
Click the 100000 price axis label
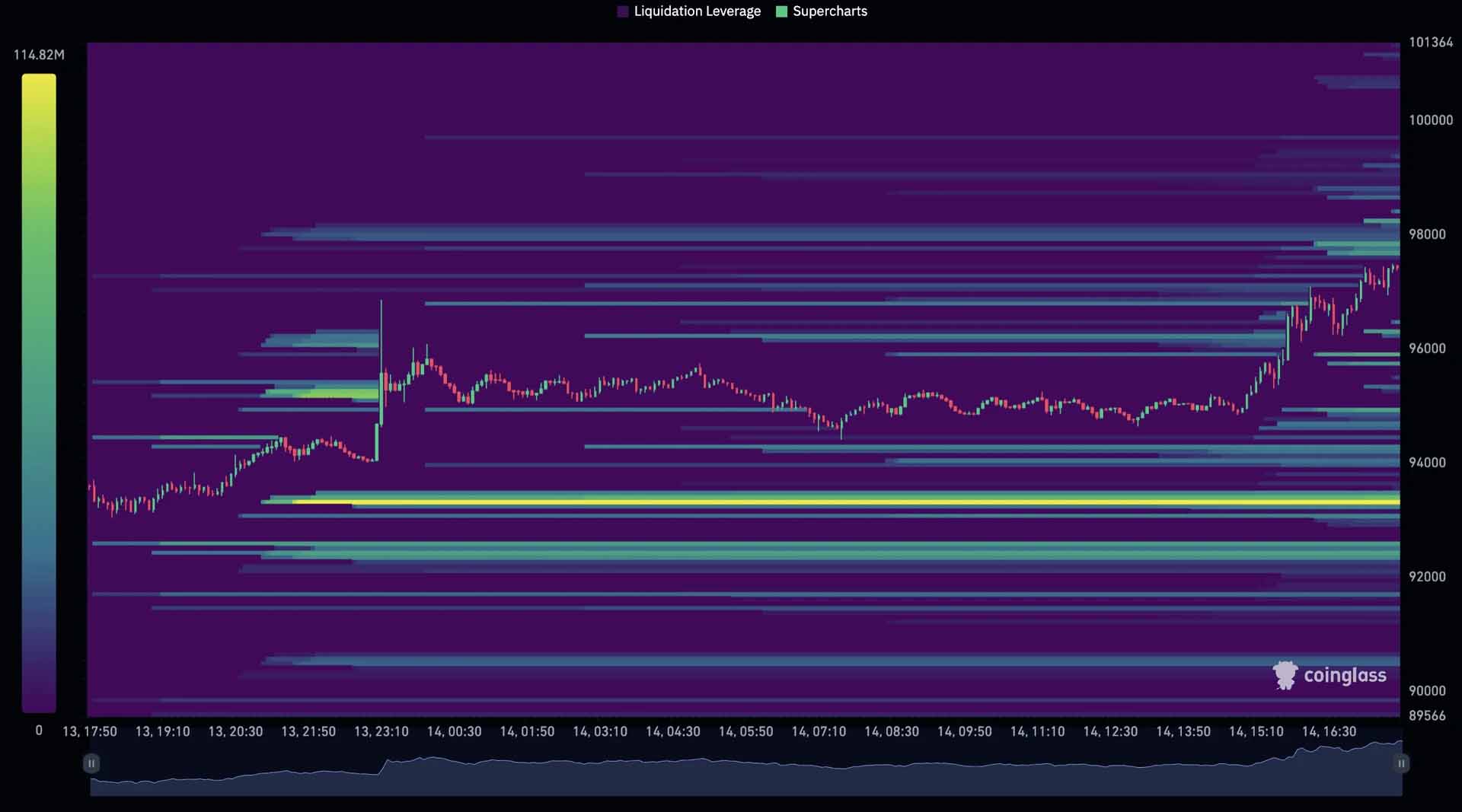1431,120
